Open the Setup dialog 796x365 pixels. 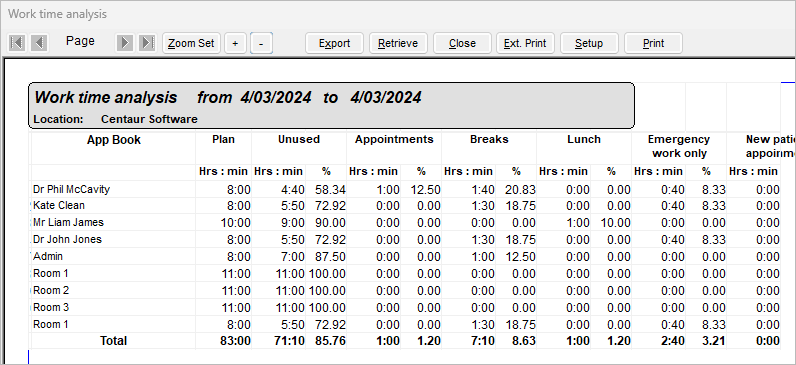click(x=589, y=43)
